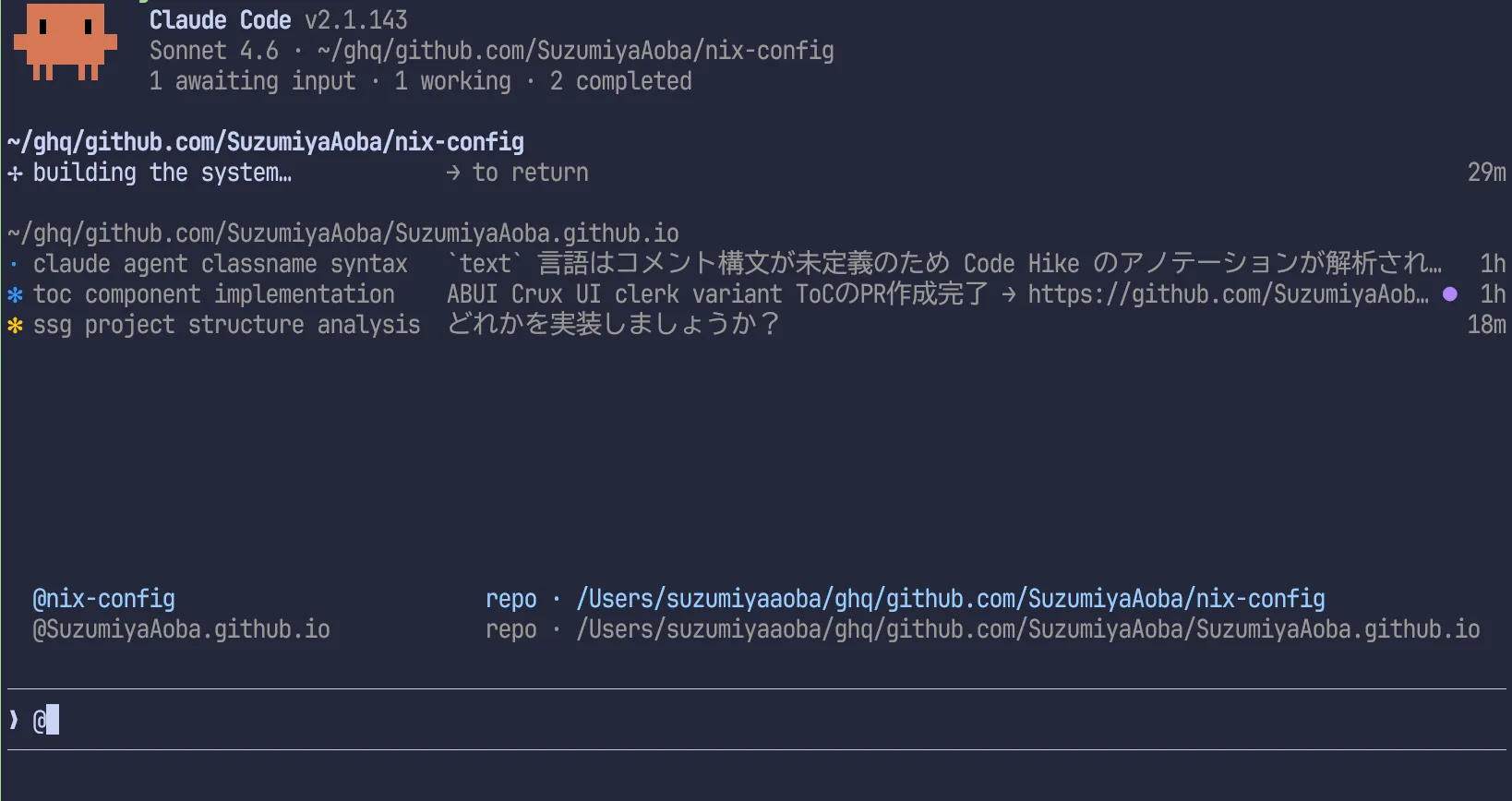Click the dot marker beside 'claude agent classname syntax'
The width and height of the screenshot is (1512, 801).
click(x=14, y=265)
